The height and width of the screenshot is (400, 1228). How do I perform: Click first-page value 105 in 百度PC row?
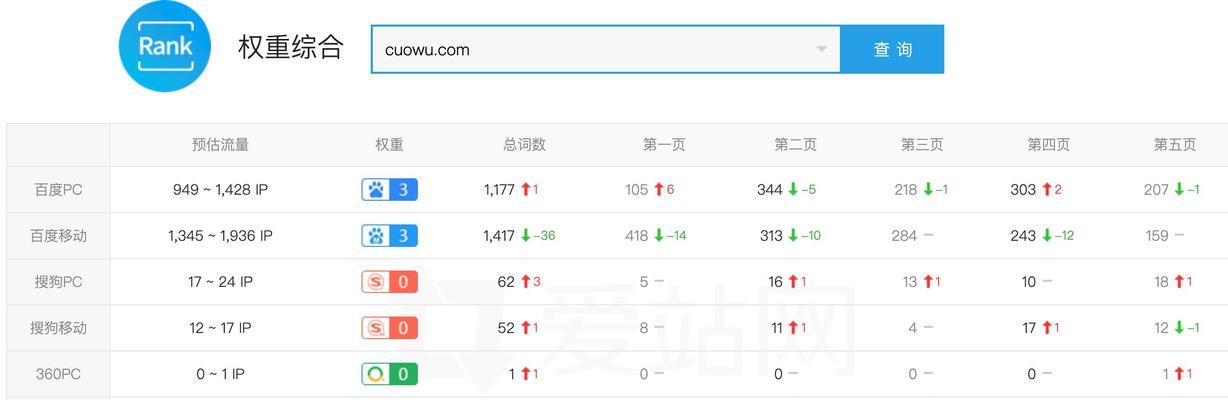[x=637, y=190]
